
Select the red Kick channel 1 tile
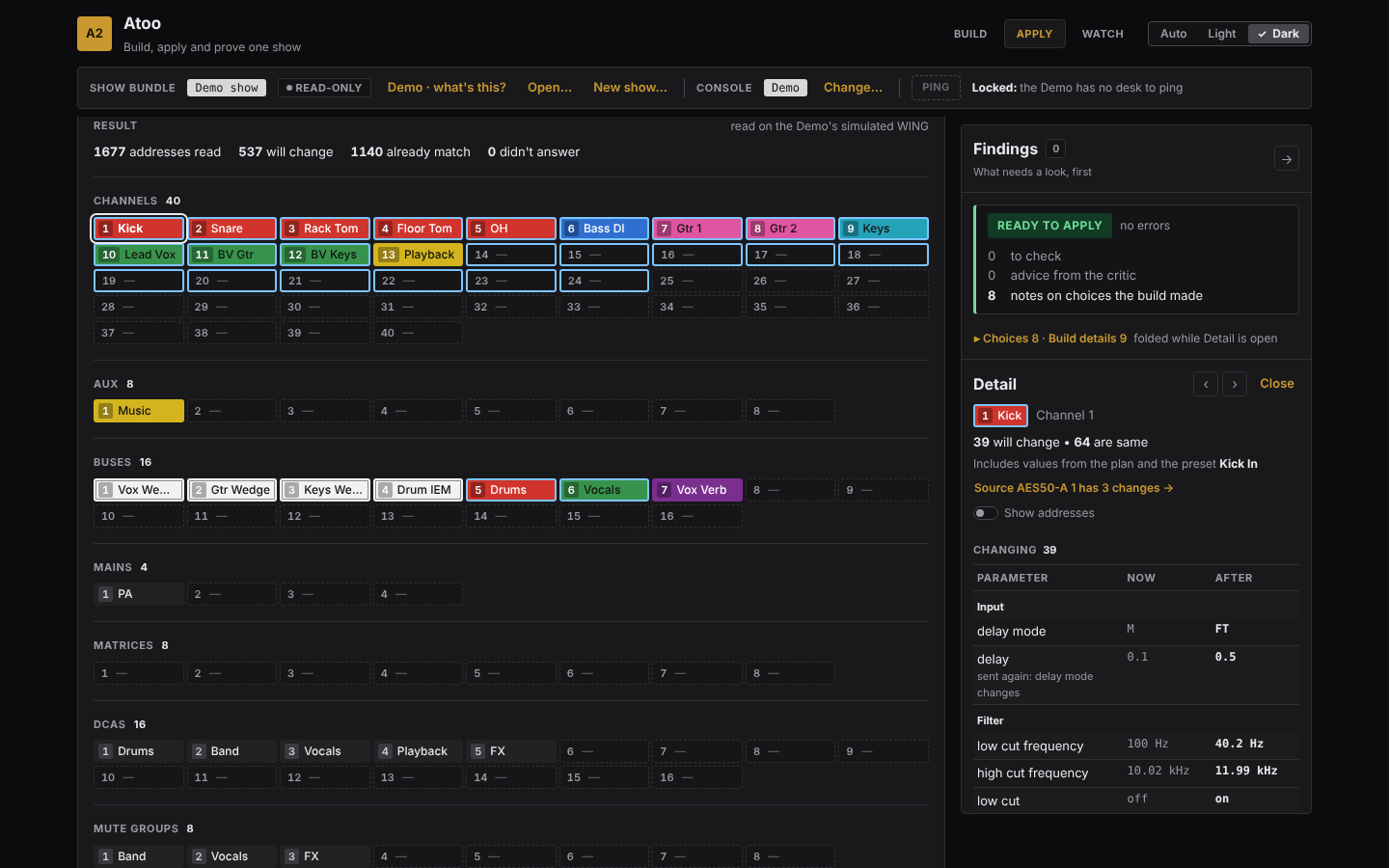139,229
